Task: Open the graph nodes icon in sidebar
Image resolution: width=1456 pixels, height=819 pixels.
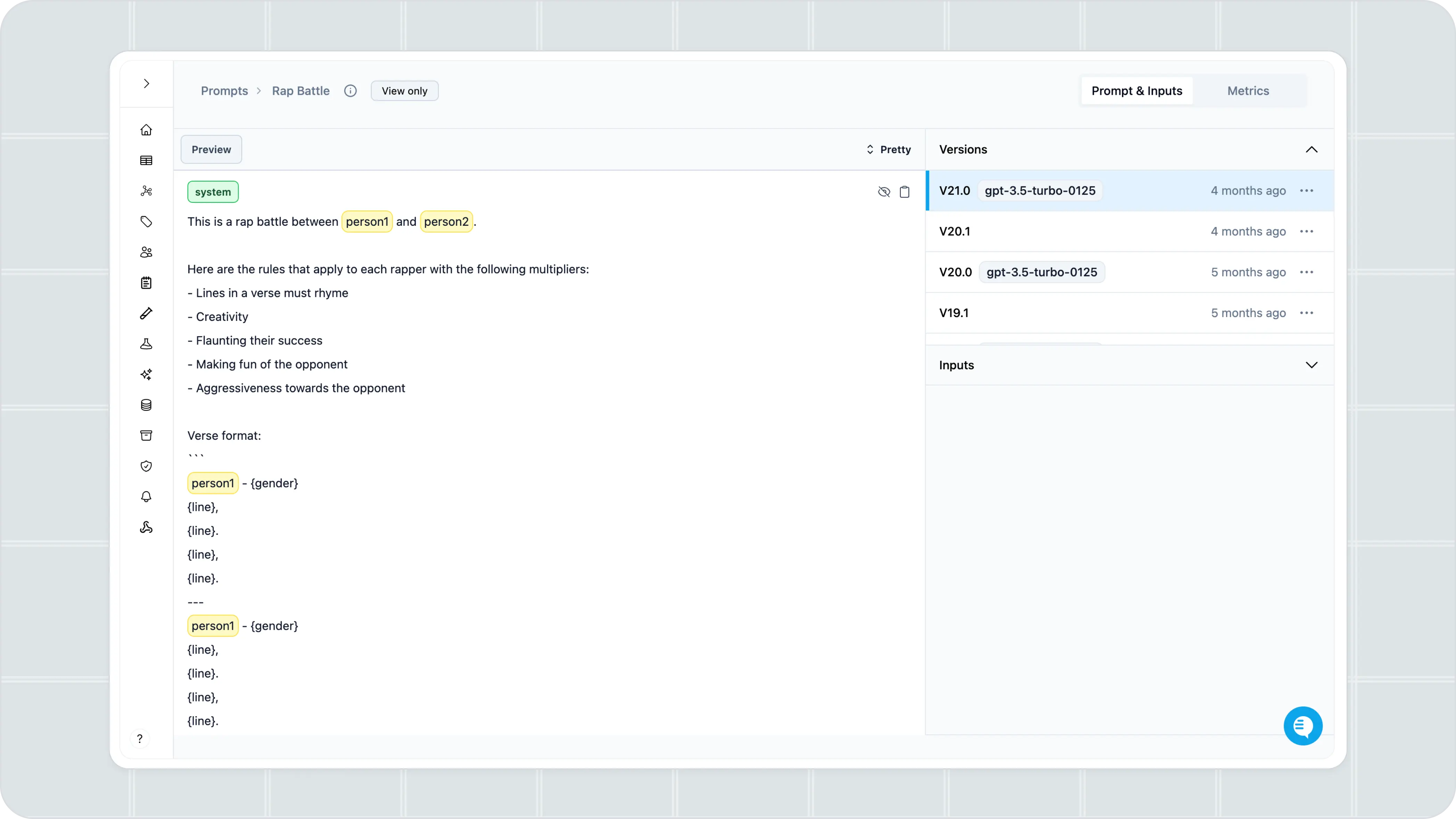Action: pyautogui.click(x=146, y=191)
